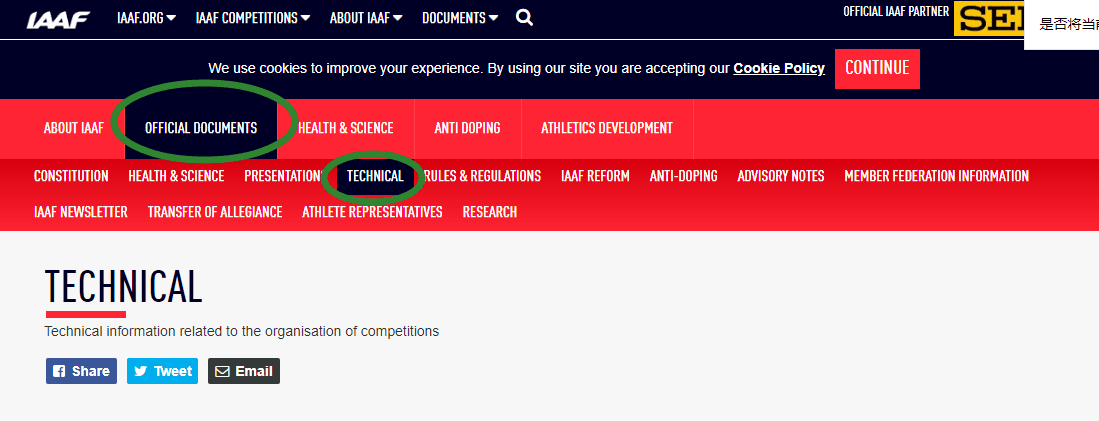This screenshot has width=1099, height=421.
Task: Open Member Federation Information item
Action: [x=936, y=176]
